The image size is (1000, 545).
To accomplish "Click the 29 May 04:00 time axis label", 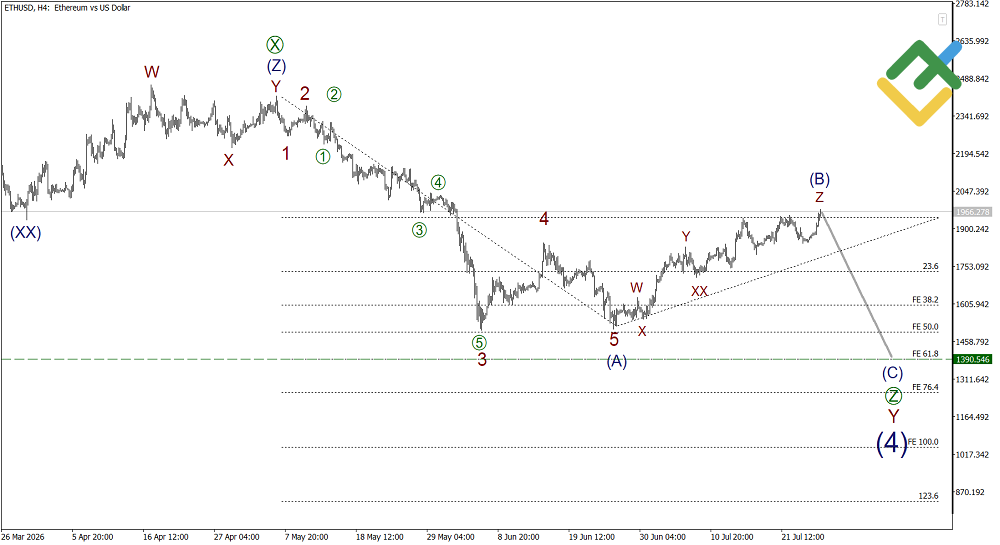I will coord(450,537).
